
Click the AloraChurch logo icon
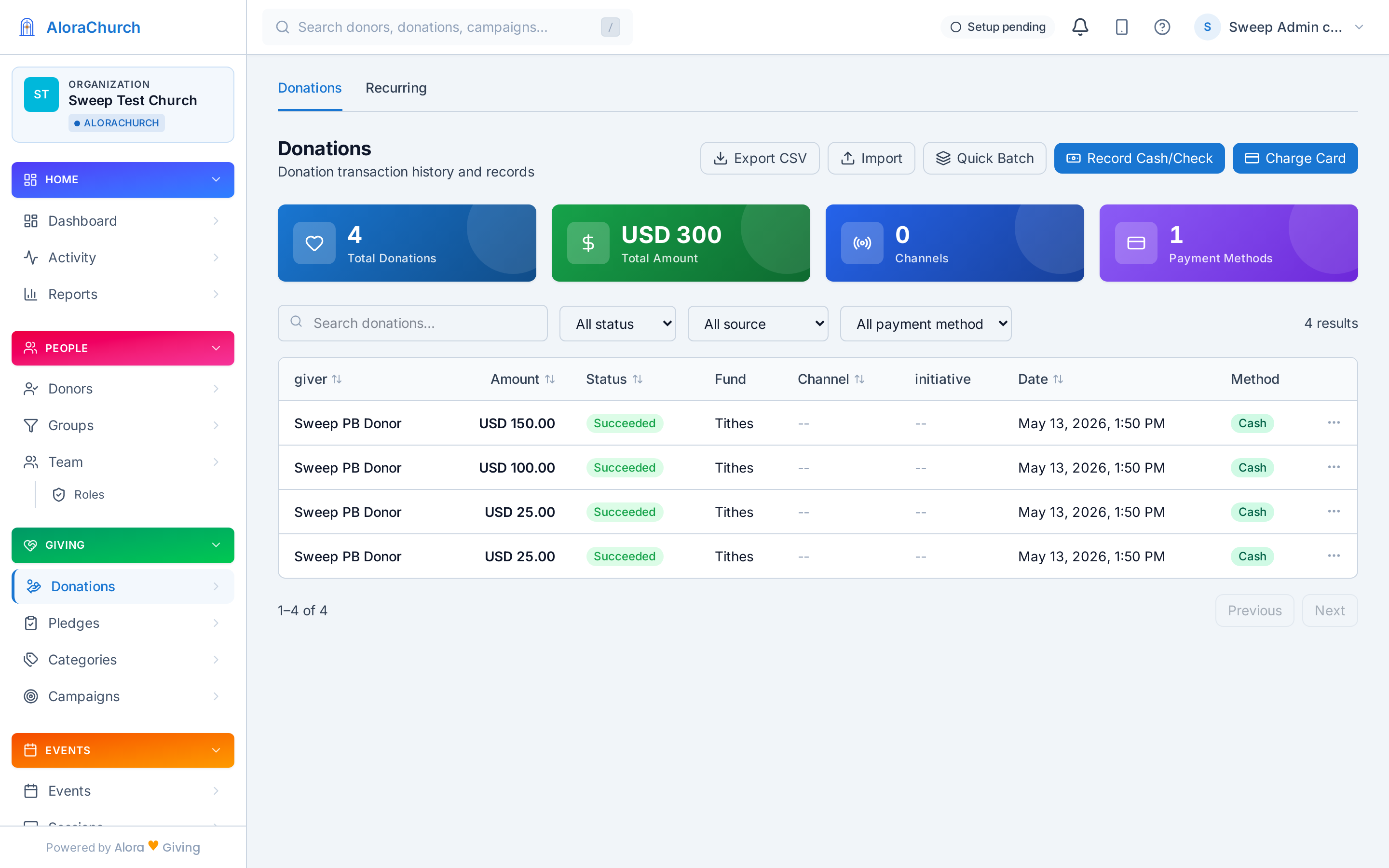coord(27,27)
